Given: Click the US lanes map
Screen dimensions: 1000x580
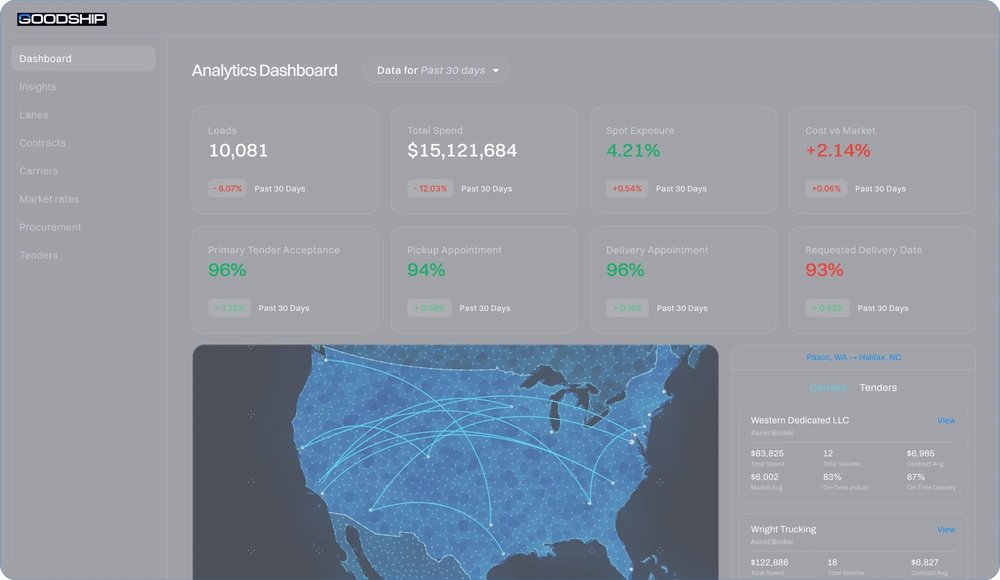Looking at the screenshot, I should pyautogui.click(x=455, y=462).
